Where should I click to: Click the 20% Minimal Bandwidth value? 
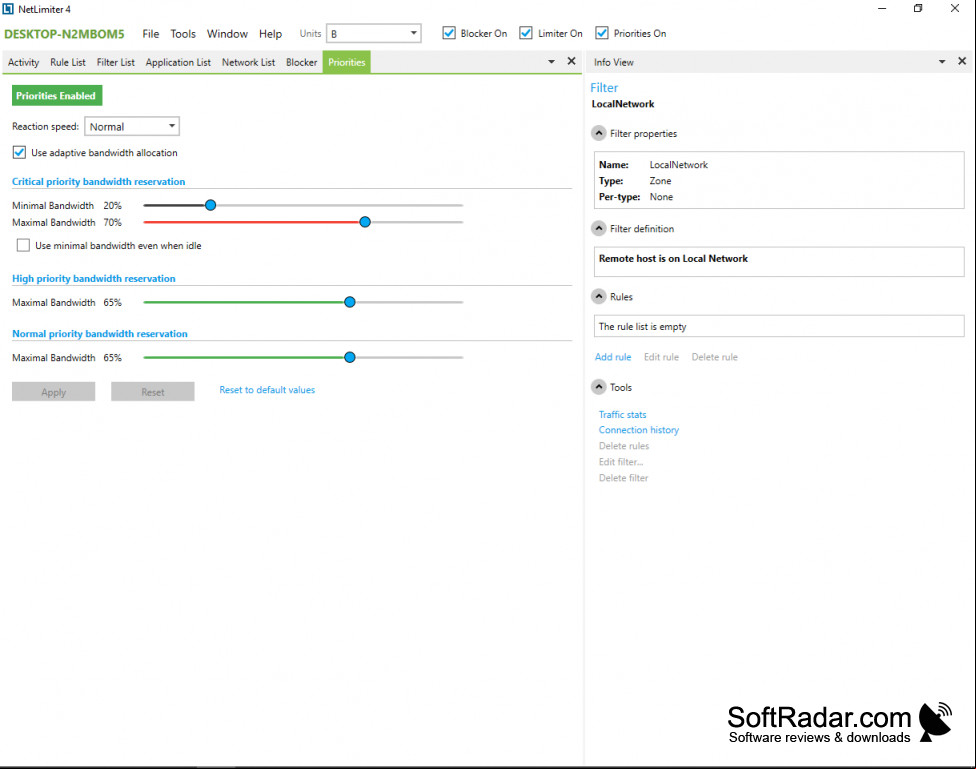click(x=113, y=205)
